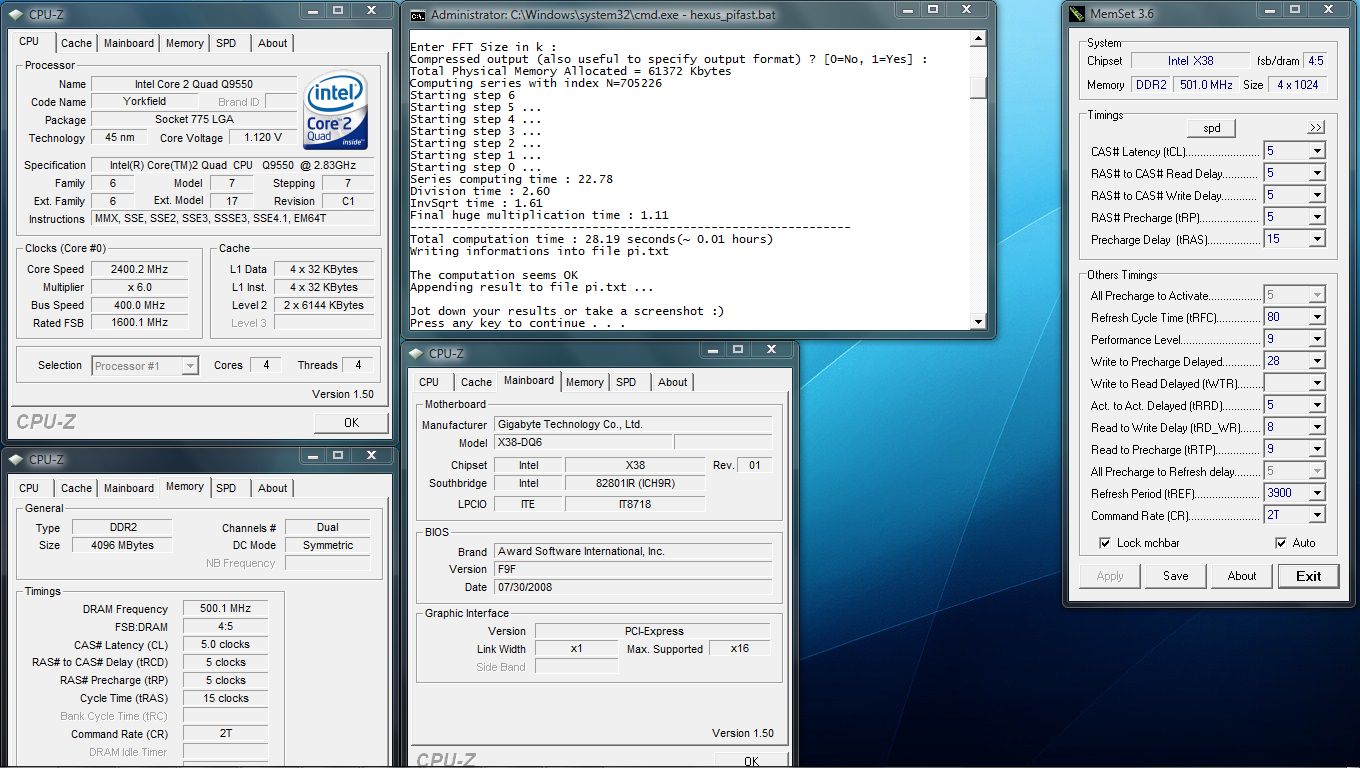Screen dimensions: 1360x768
Task: Click the Exit button in MemSet
Action: [1308, 576]
